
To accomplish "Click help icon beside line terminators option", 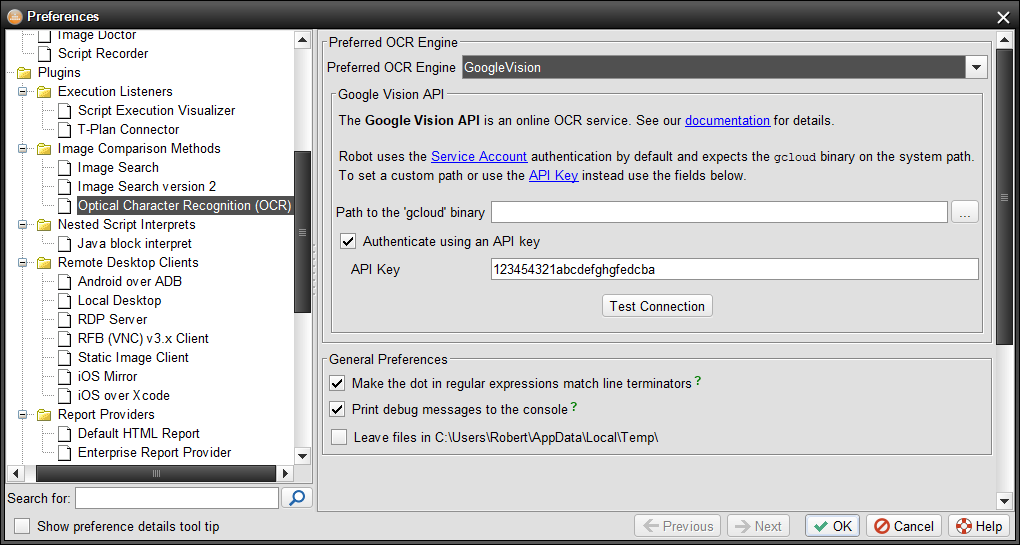I will 698,381.
